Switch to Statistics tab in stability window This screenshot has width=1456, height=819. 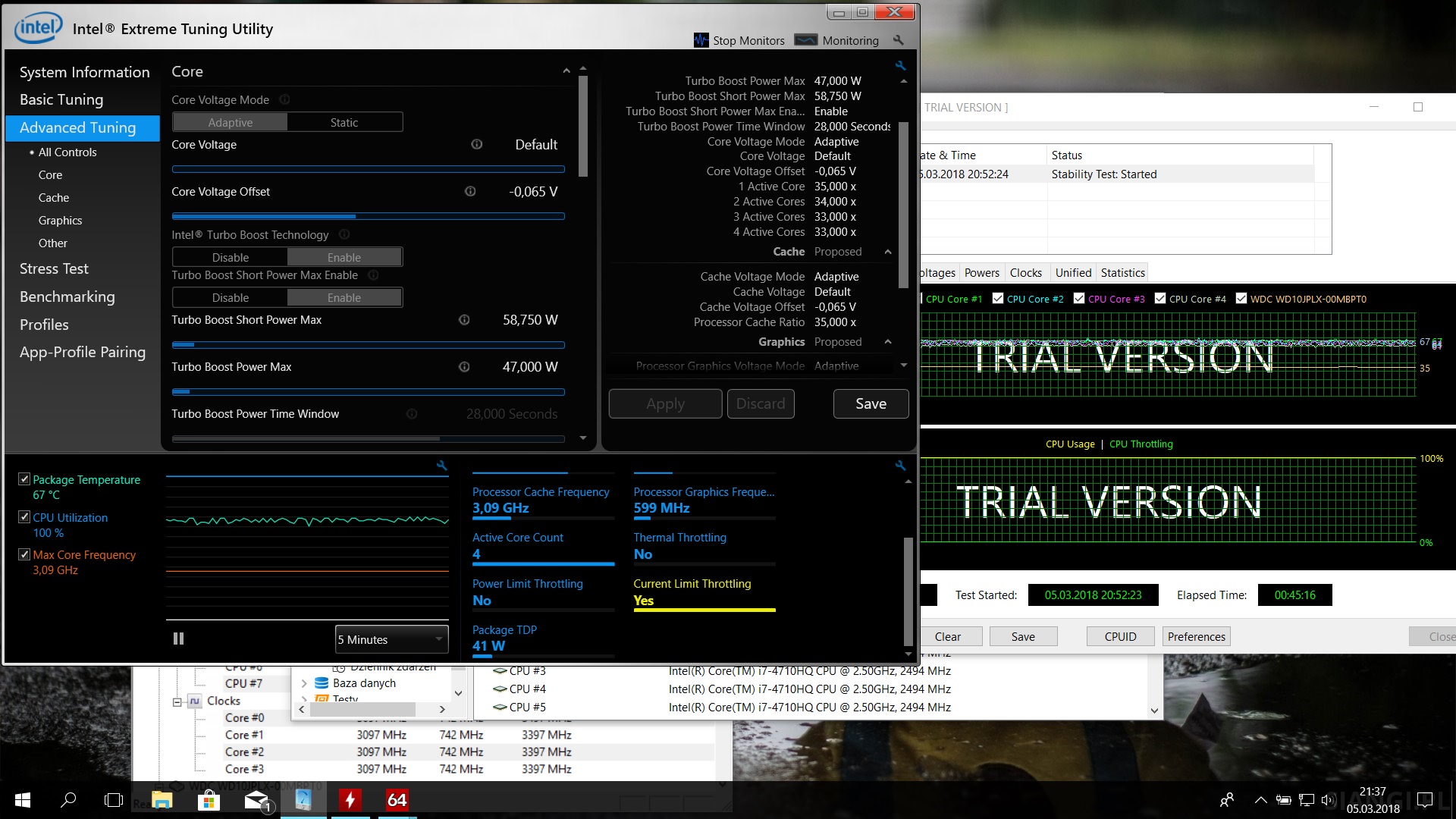click(1122, 272)
